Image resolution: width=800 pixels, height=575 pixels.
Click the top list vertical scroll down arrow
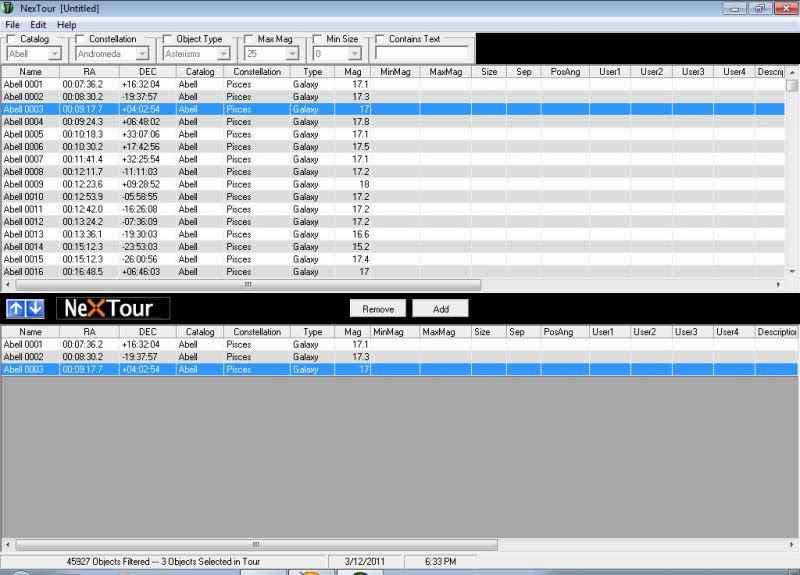pos(792,271)
